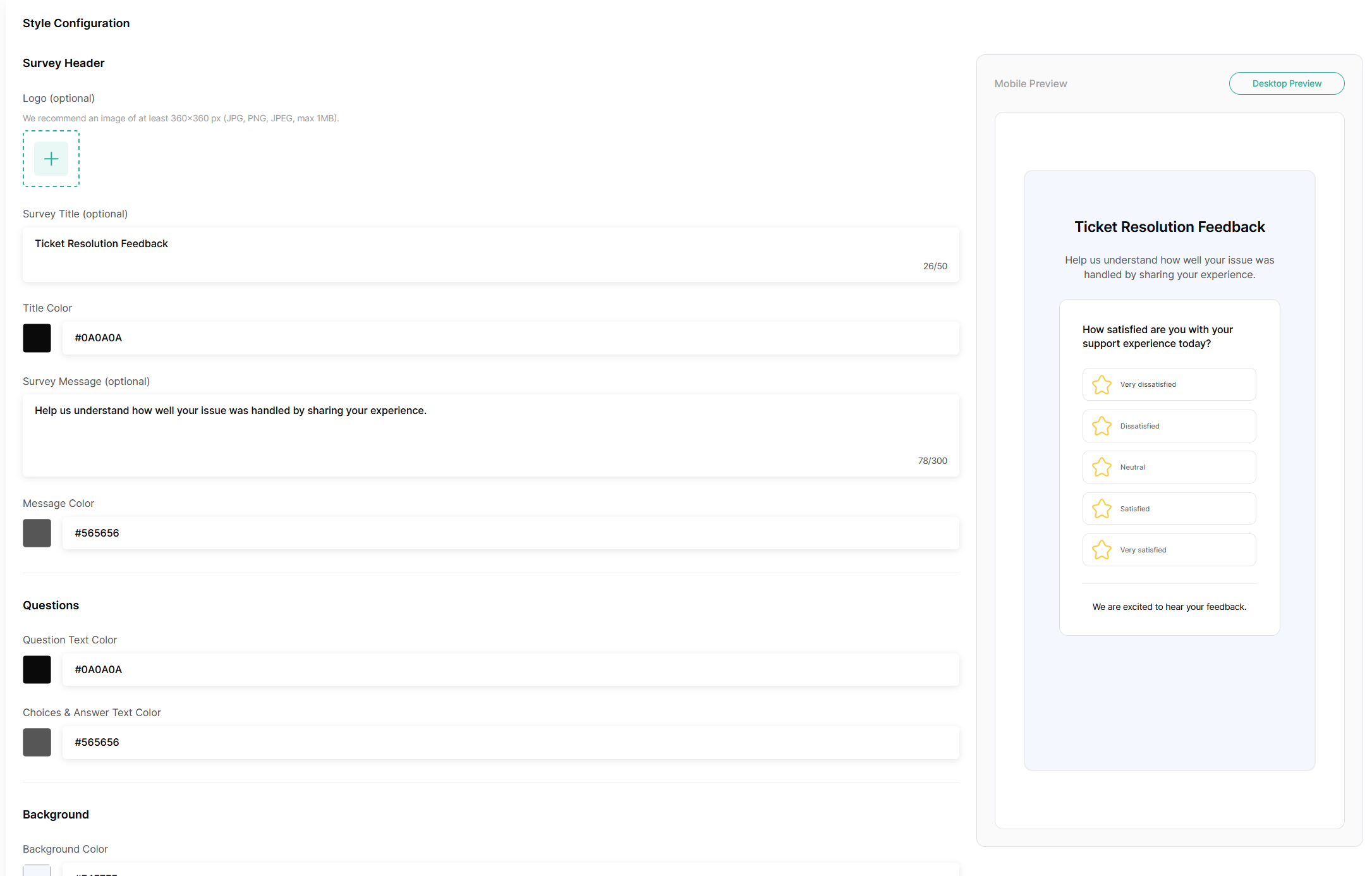1372x876 pixels.
Task: Click the Survey Title text field
Action: tap(491, 255)
